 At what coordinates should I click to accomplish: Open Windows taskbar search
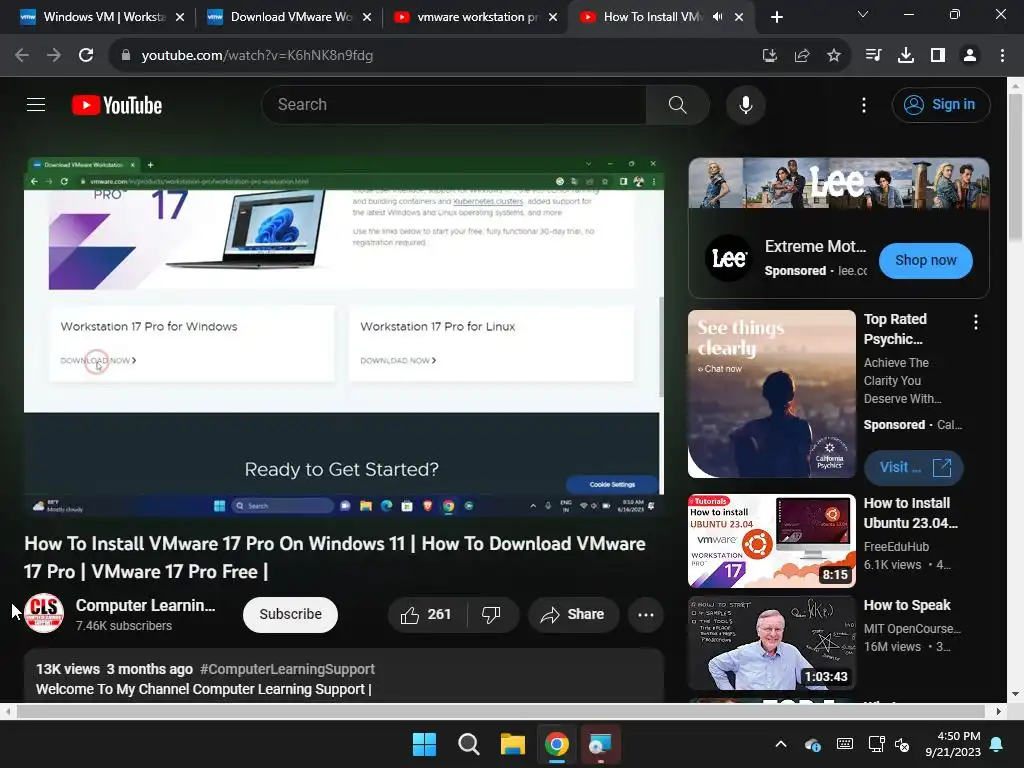468,744
